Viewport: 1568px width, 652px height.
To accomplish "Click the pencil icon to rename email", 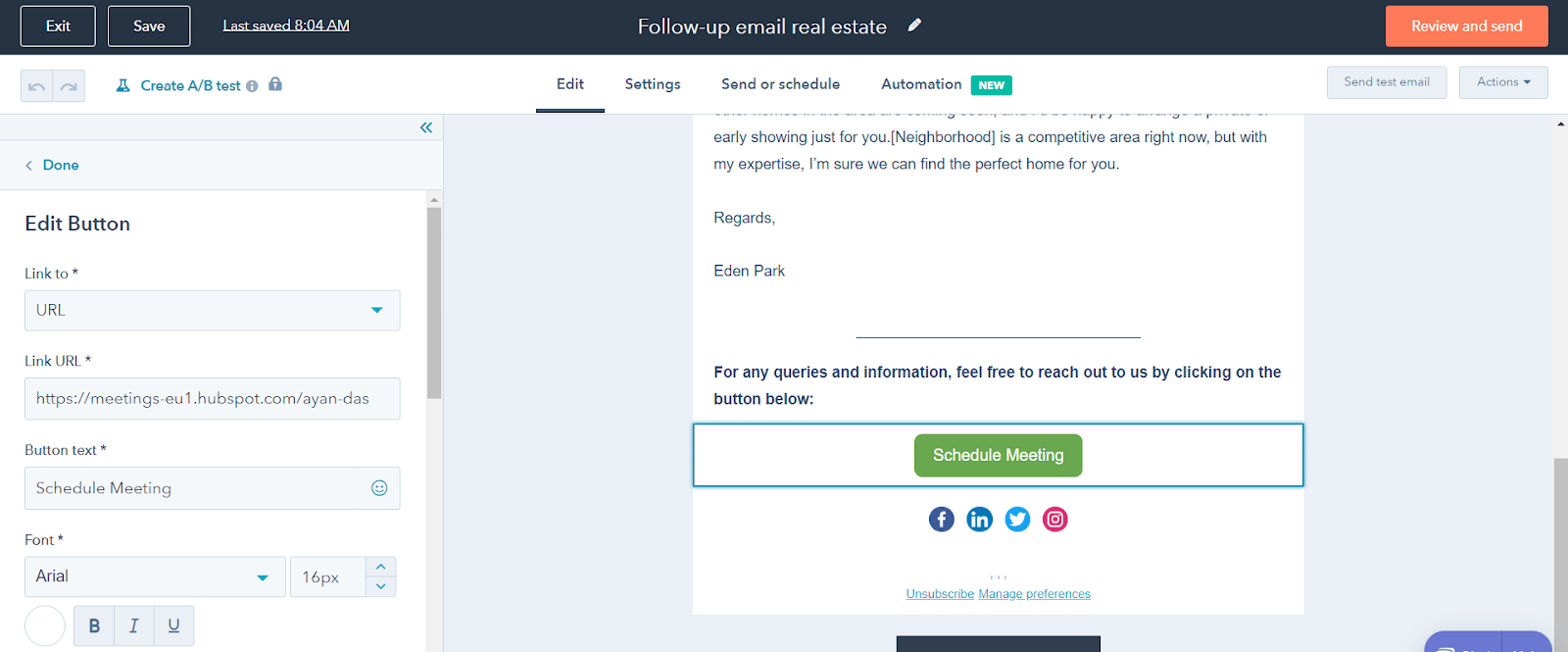I will point(913,25).
